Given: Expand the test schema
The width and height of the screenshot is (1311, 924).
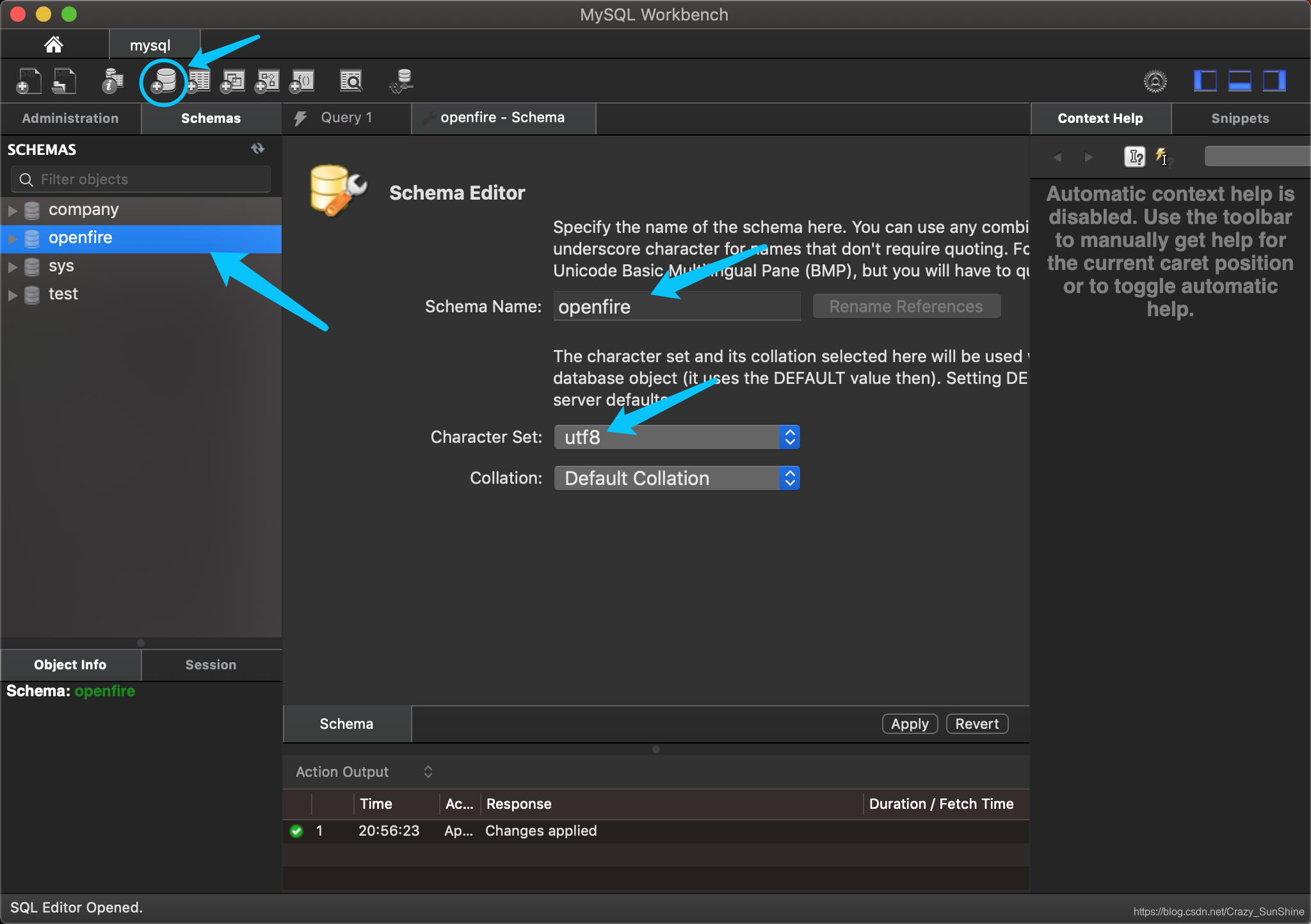Looking at the screenshot, I should tap(12, 295).
